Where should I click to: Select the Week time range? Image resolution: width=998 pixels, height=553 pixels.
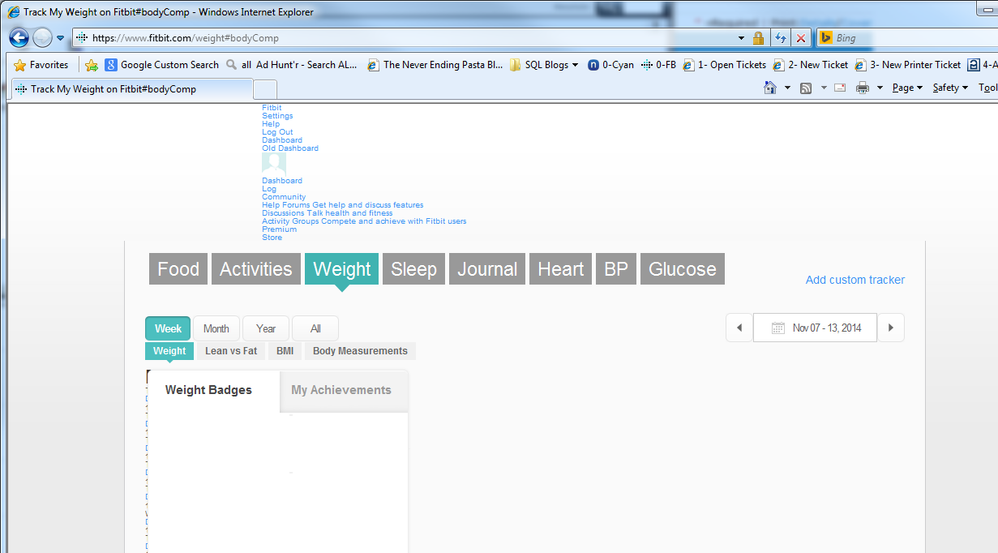[x=168, y=329]
